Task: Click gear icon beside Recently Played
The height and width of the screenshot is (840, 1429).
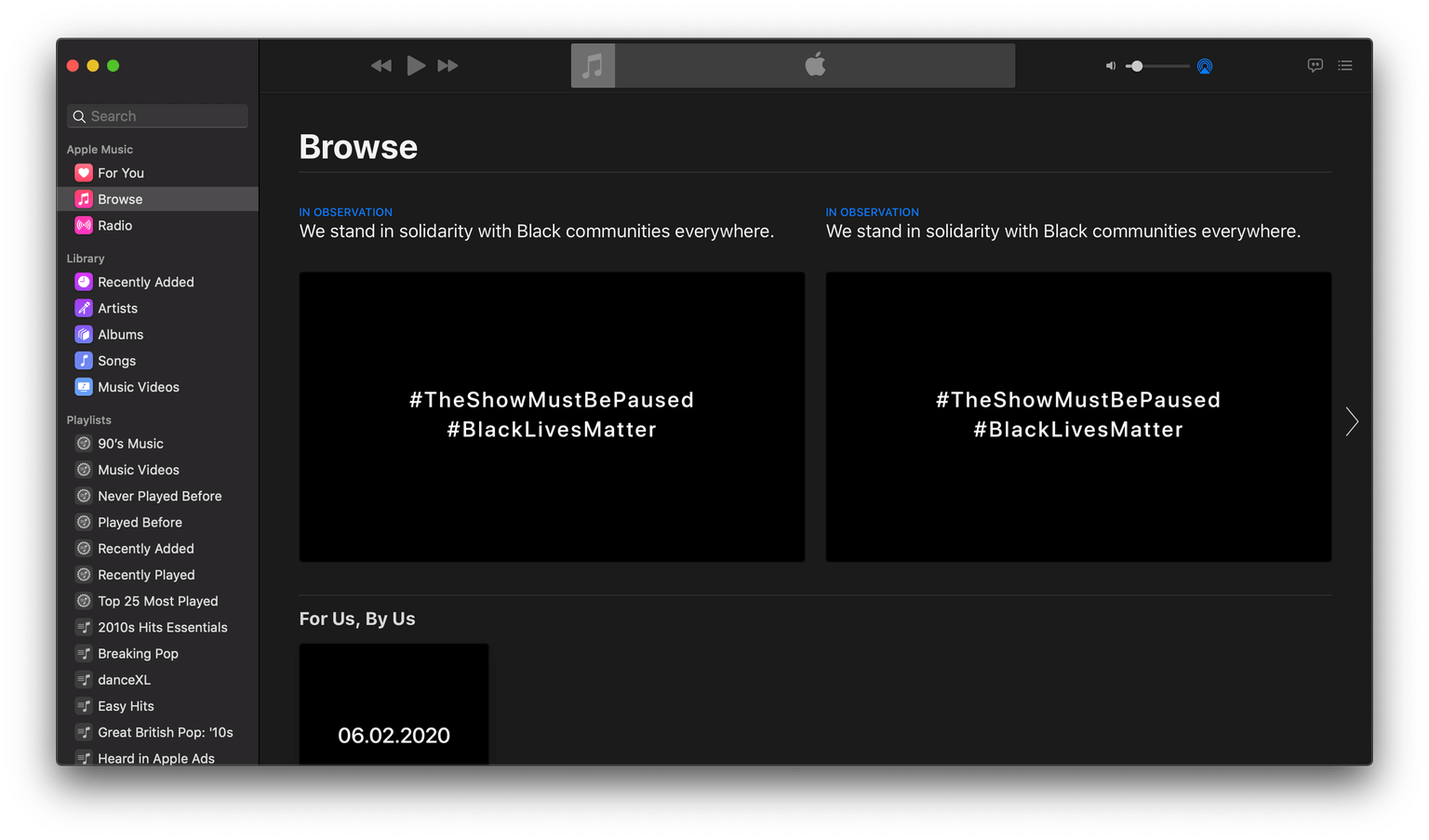Action: point(84,575)
